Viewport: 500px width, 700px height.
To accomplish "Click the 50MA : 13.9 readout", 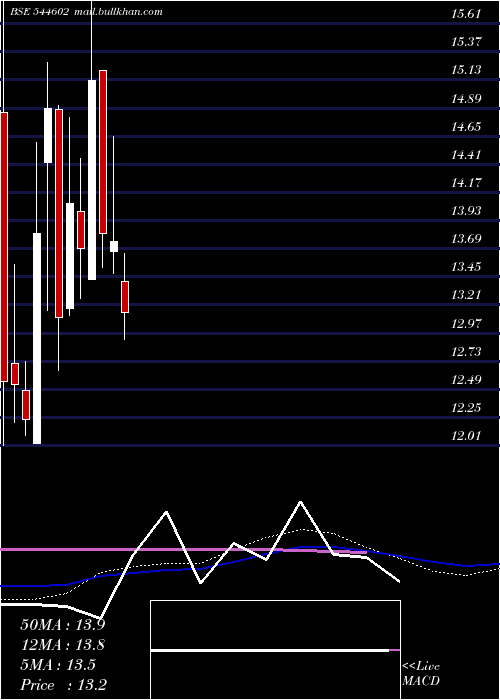I will (x=63, y=625).
